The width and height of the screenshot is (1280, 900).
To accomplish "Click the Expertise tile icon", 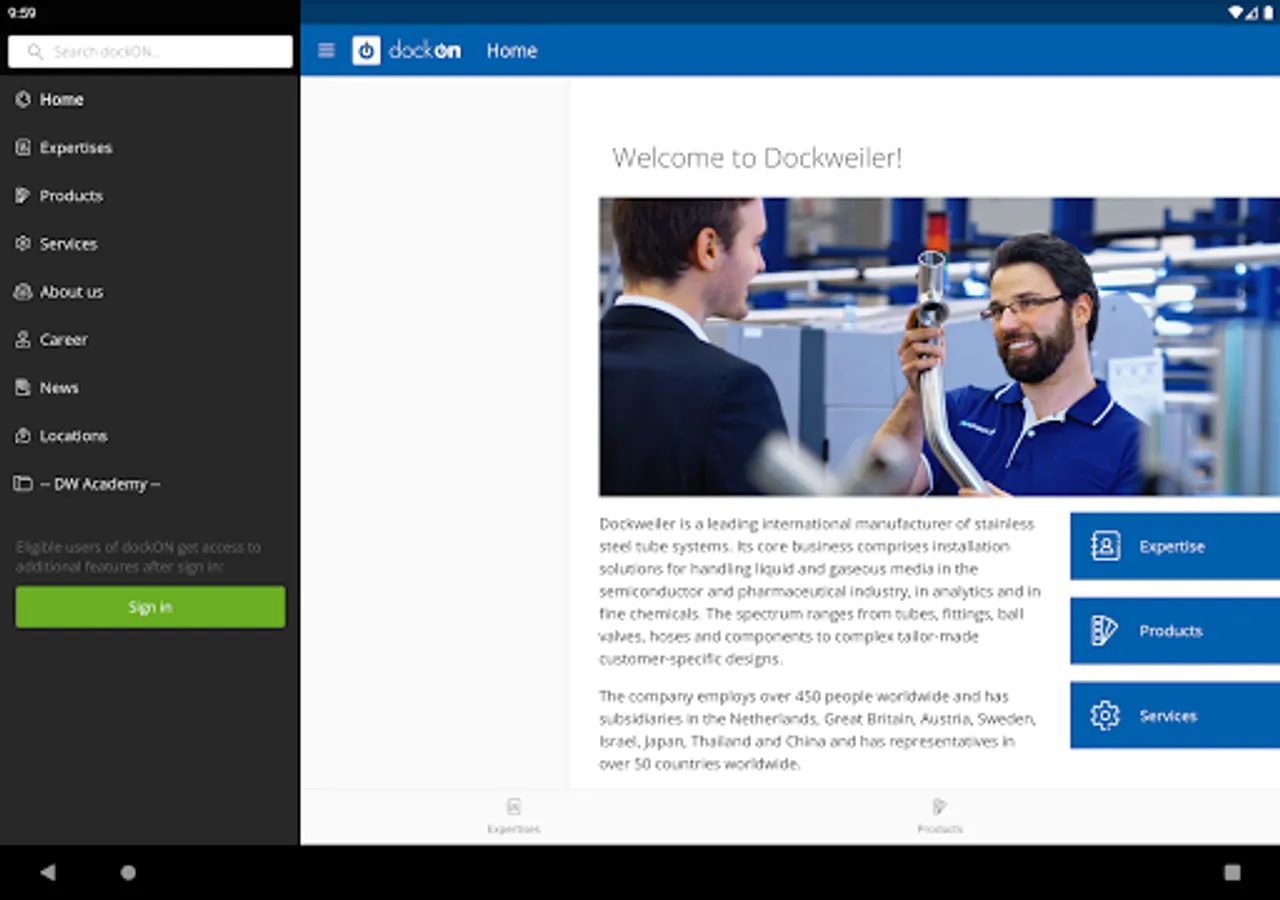I will pyautogui.click(x=1105, y=546).
